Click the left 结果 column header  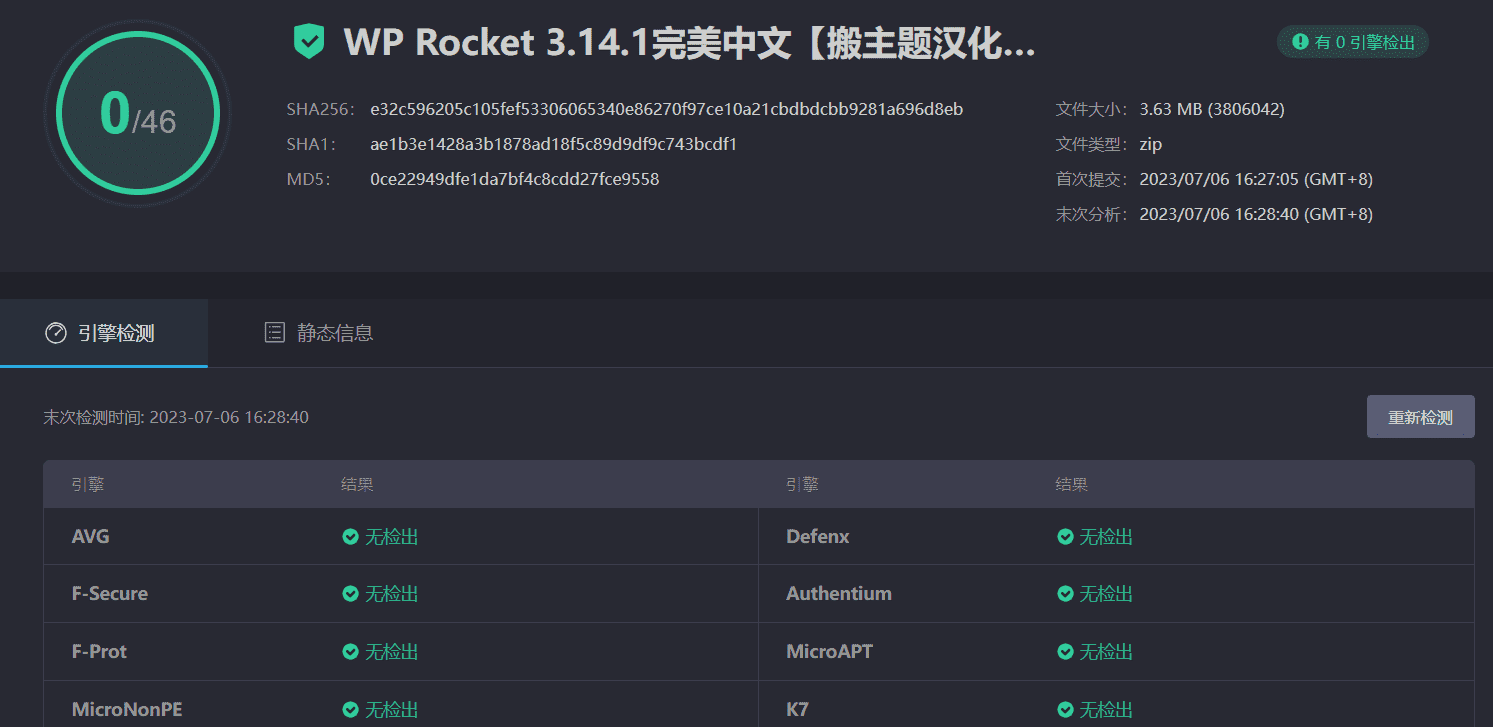(357, 485)
